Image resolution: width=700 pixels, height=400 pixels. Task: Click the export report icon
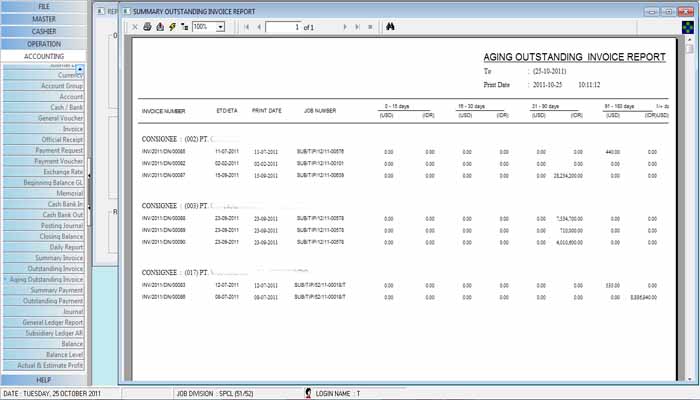point(159,27)
